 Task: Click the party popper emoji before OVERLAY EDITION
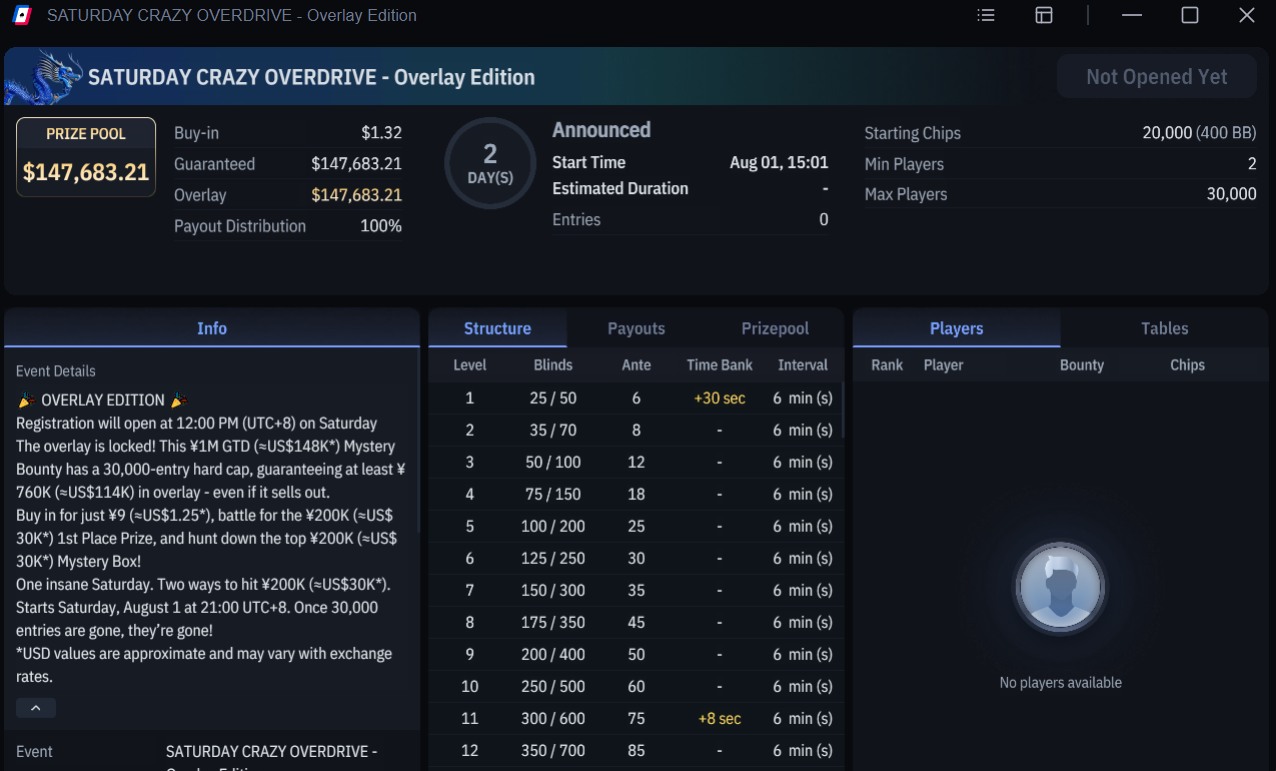(26, 400)
